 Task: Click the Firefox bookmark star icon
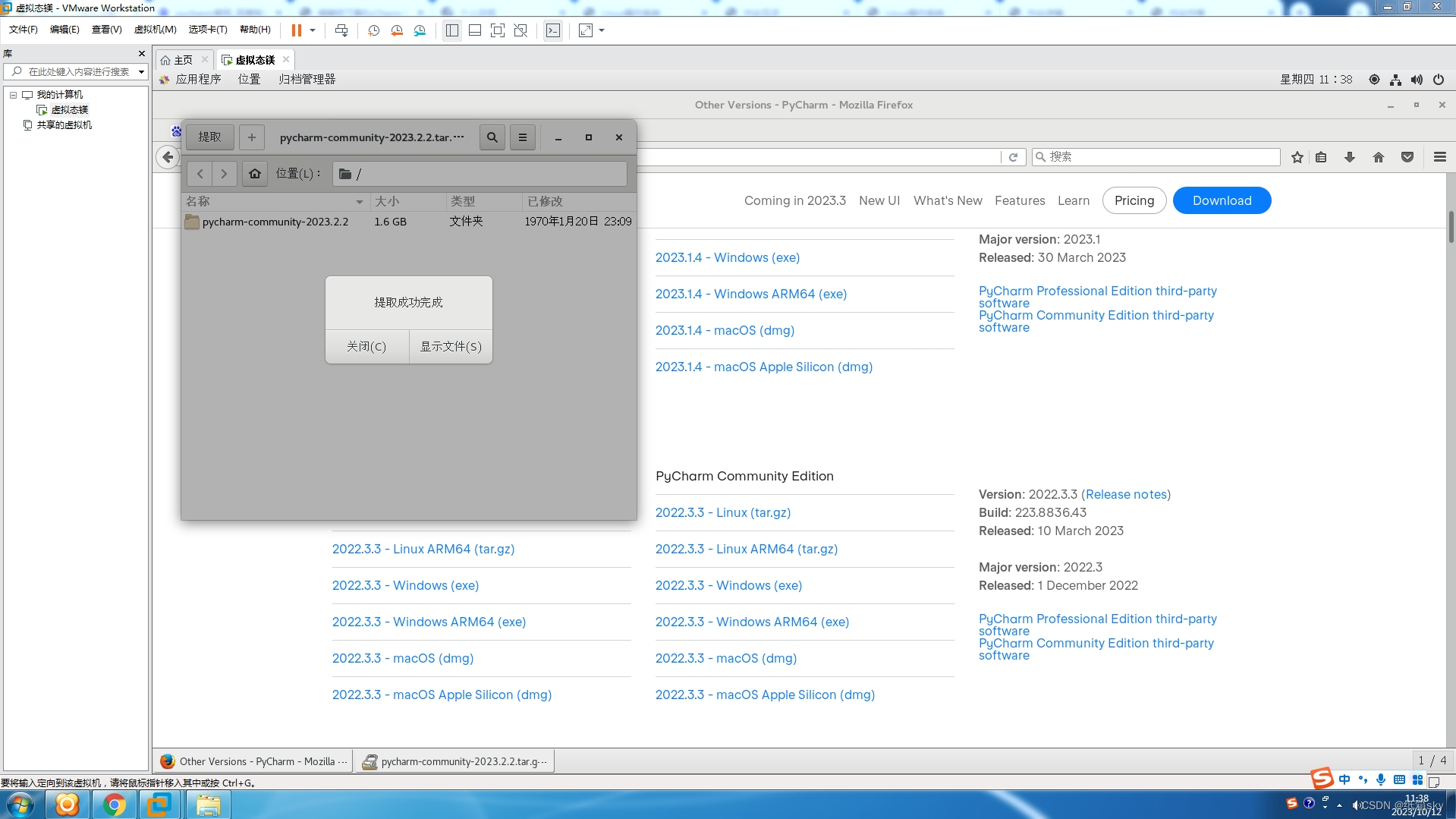point(1297,157)
